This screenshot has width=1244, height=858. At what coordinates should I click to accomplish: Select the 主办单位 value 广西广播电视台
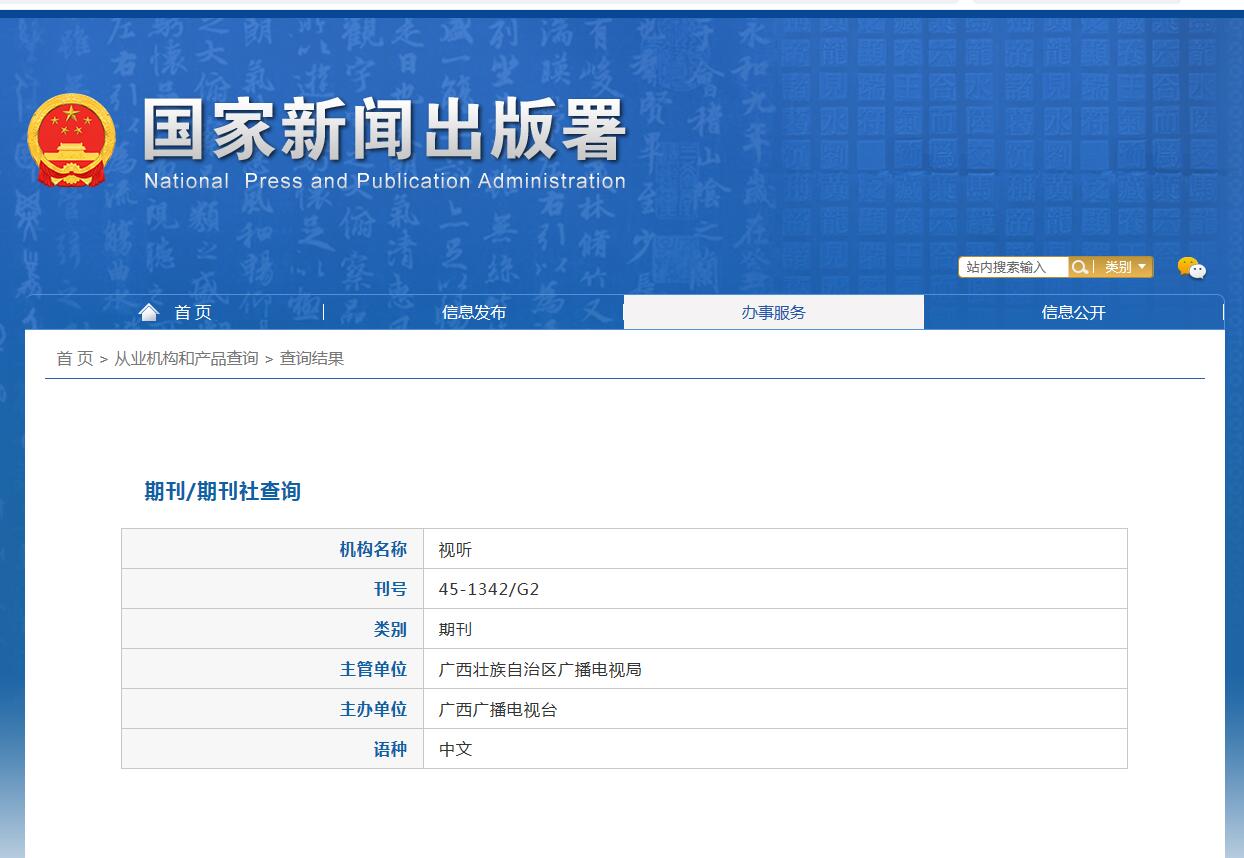pos(501,708)
